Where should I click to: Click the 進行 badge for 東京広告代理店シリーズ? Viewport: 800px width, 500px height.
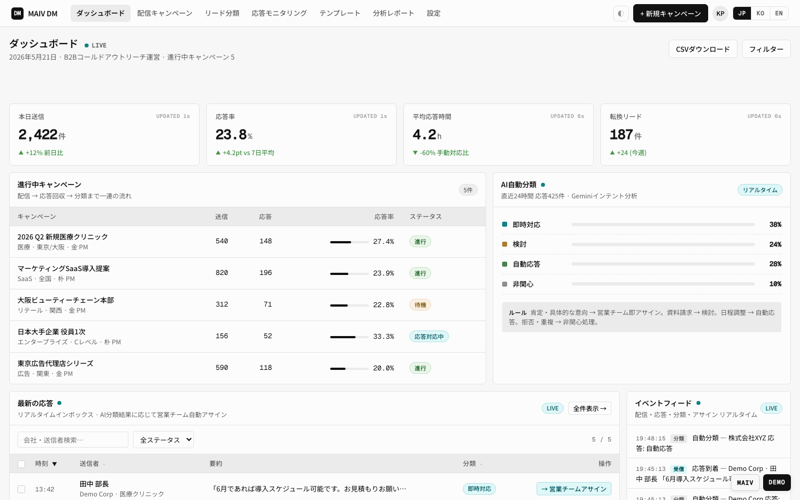coord(420,368)
